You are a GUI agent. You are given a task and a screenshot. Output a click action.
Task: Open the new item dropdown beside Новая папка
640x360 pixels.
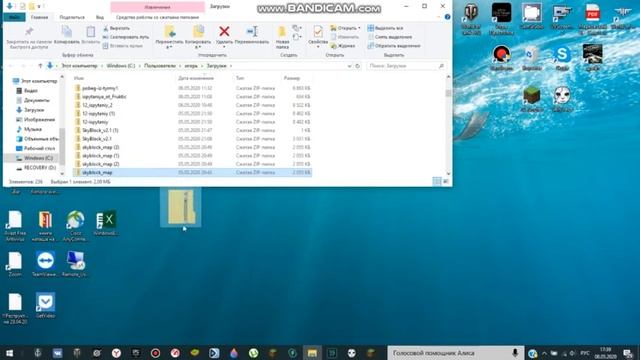point(297,28)
